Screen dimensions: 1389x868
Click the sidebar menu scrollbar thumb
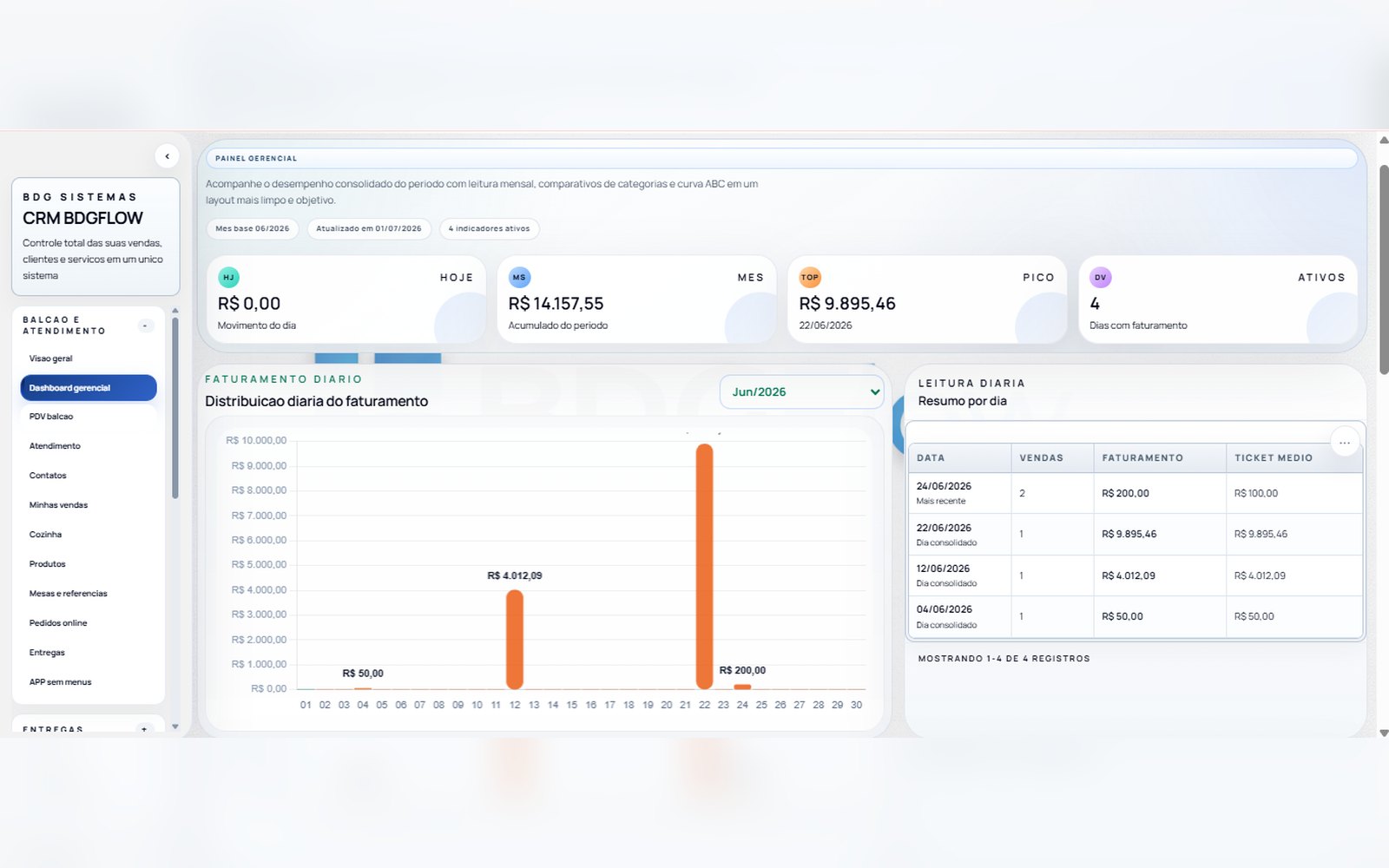coord(175,408)
